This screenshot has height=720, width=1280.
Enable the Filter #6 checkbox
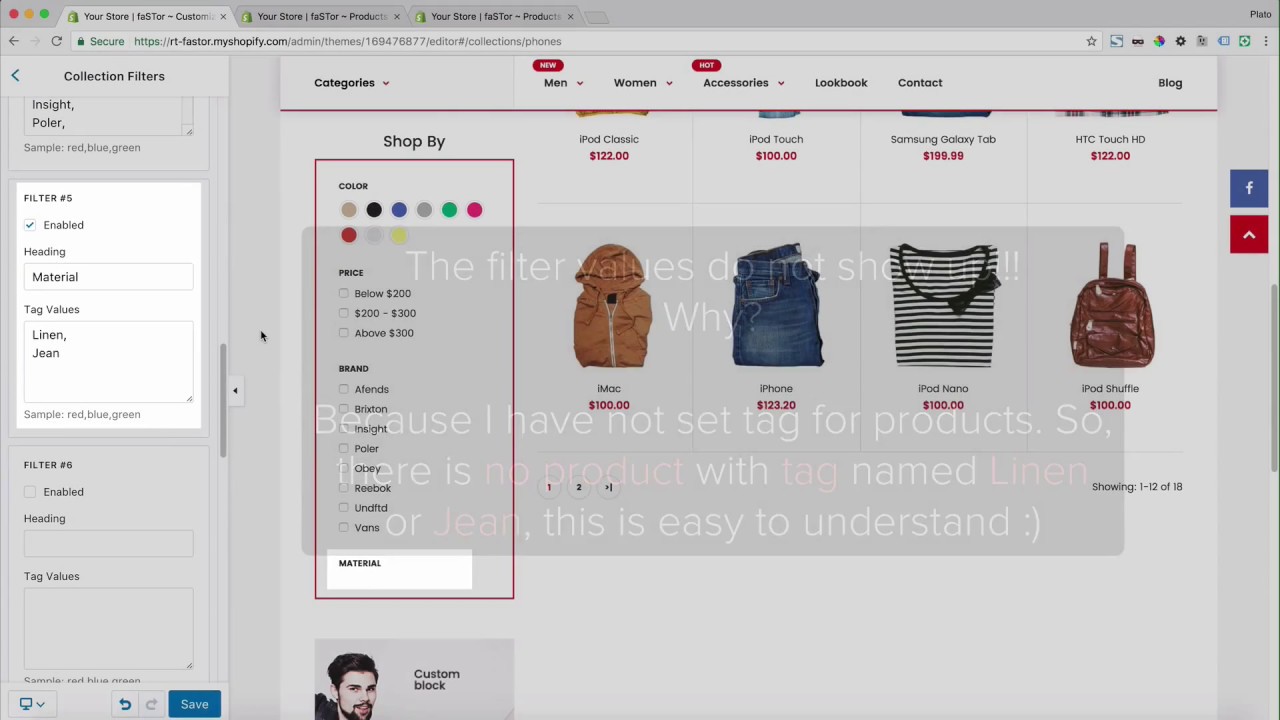pos(30,492)
